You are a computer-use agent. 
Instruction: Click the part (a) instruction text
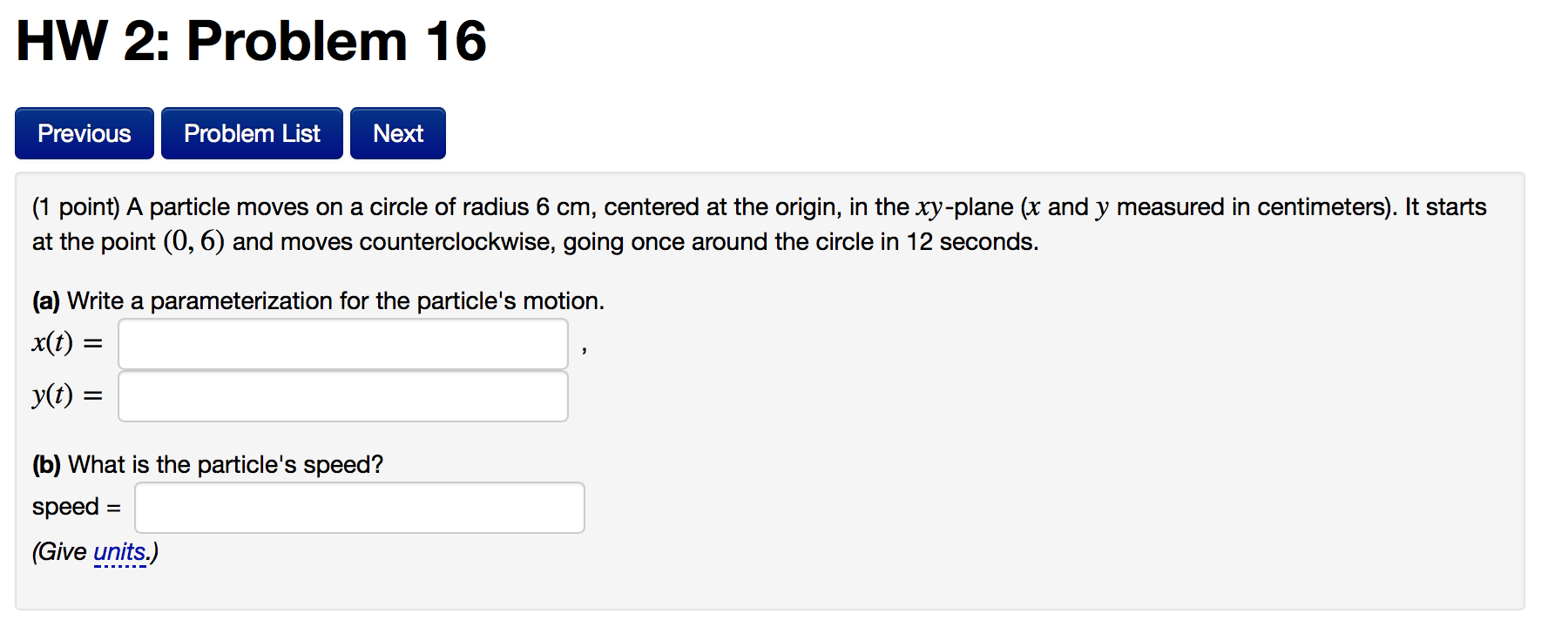tap(317, 300)
